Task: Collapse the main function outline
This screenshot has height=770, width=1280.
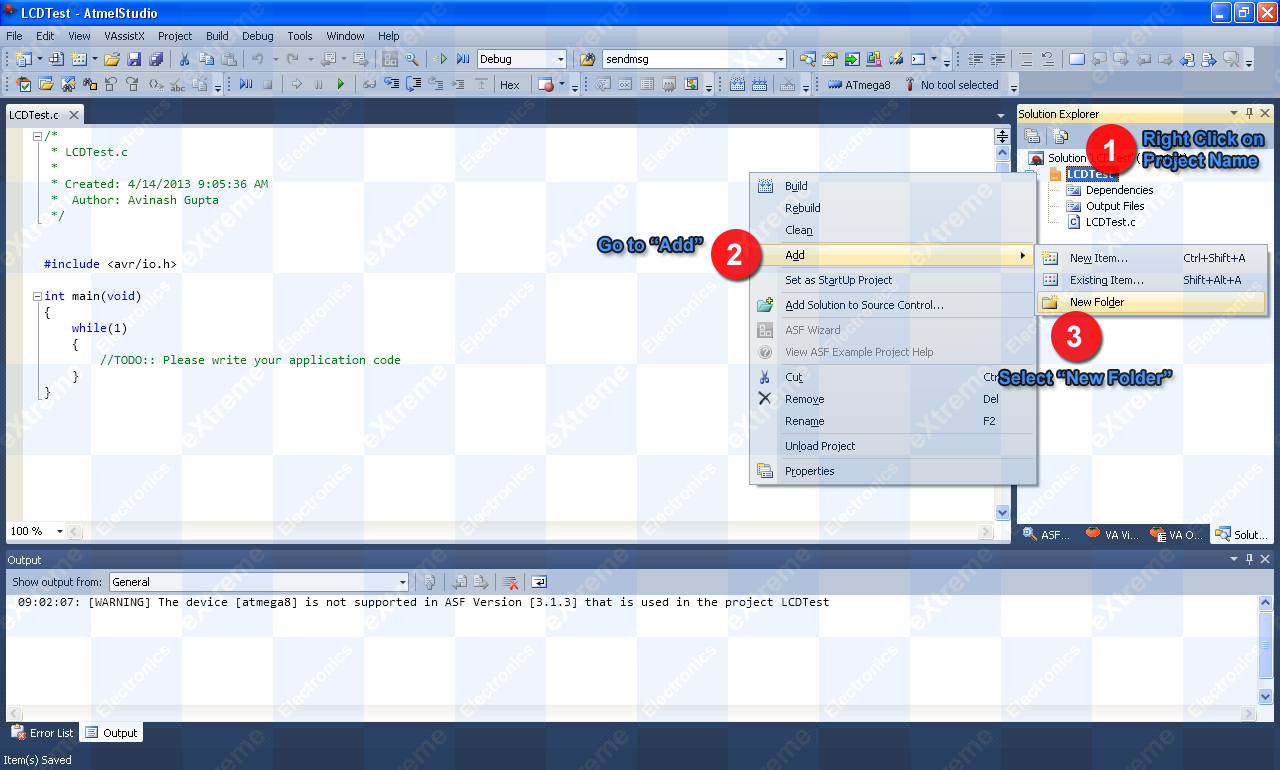Action: click(x=38, y=296)
